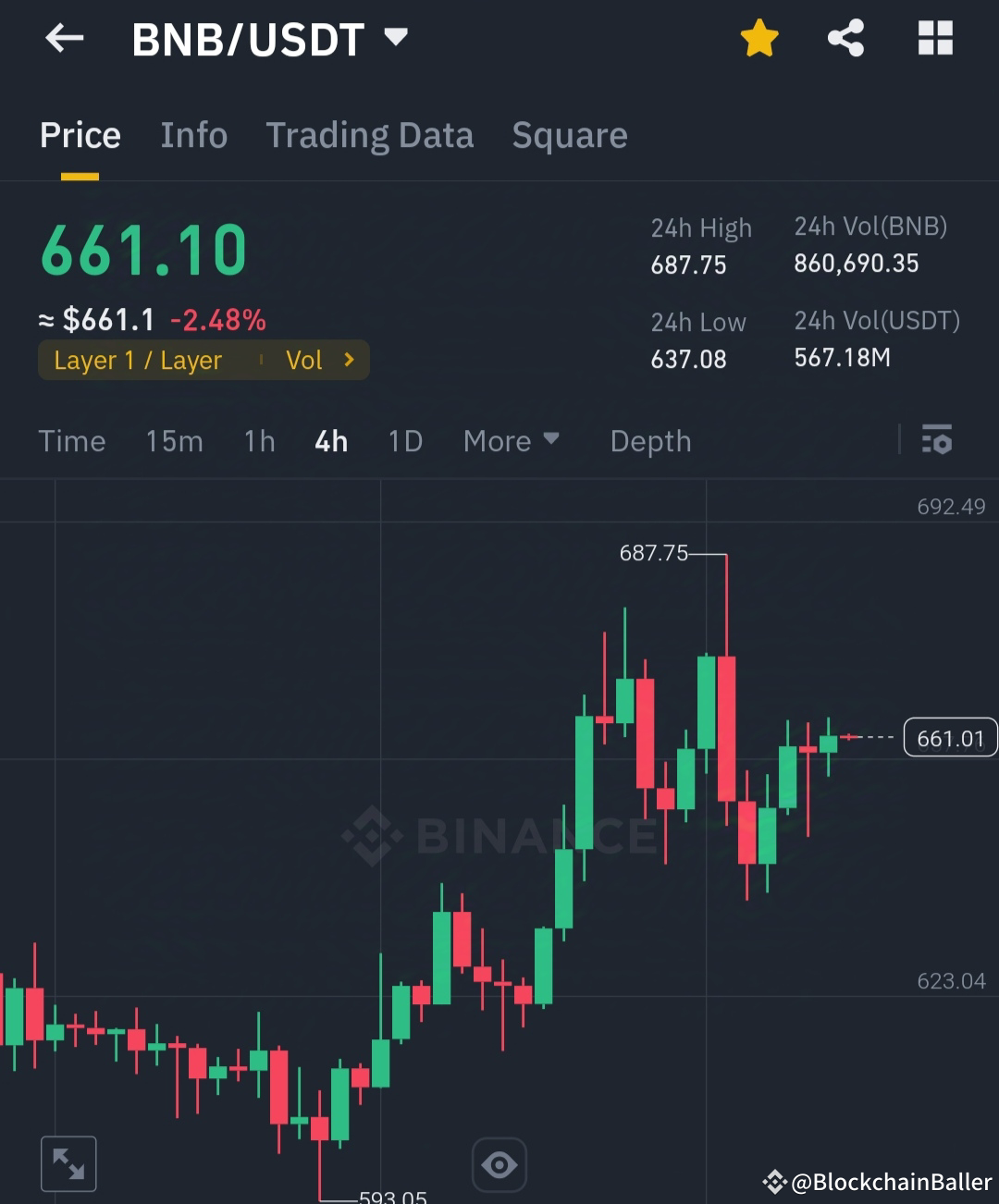Open the grid layout menu top right

[x=935, y=37]
